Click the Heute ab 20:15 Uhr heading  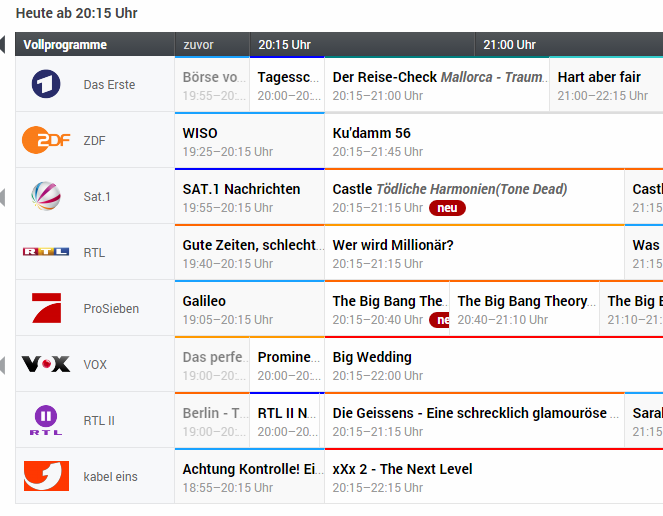pos(77,13)
